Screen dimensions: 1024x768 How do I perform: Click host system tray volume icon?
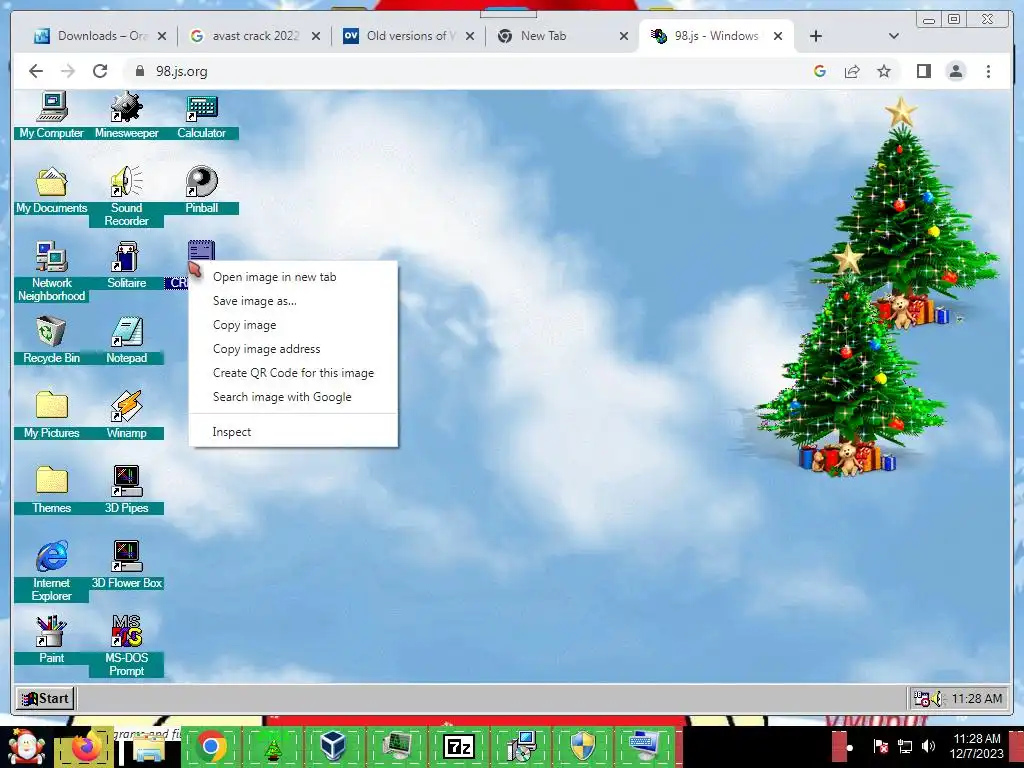[929, 746]
